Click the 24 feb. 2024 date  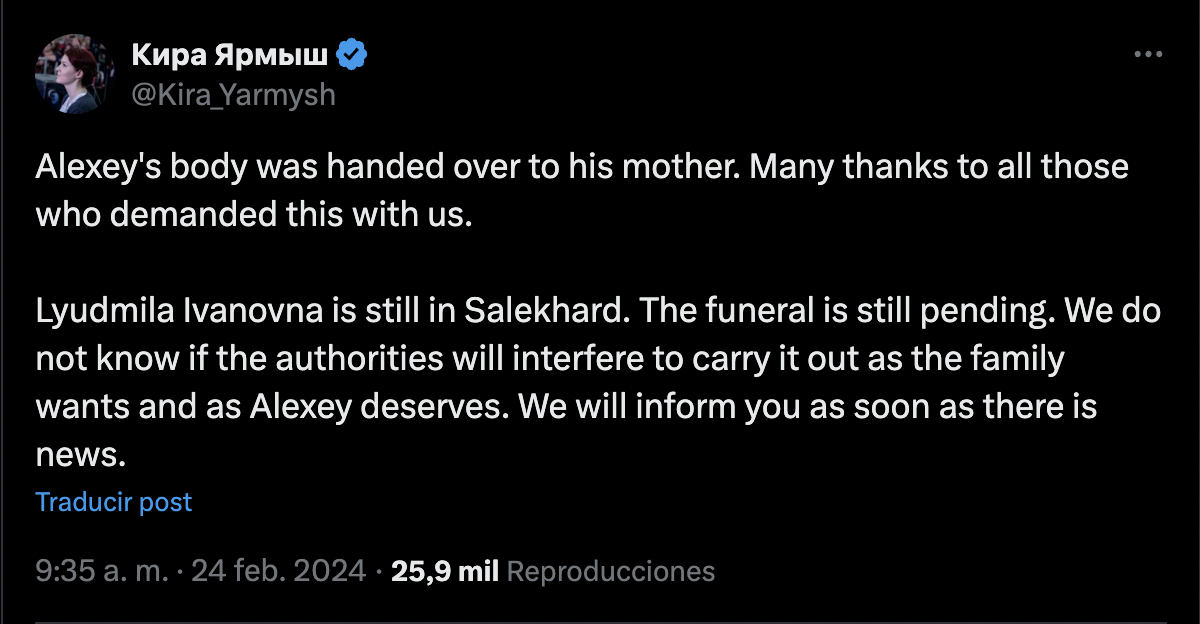point(278,571)
